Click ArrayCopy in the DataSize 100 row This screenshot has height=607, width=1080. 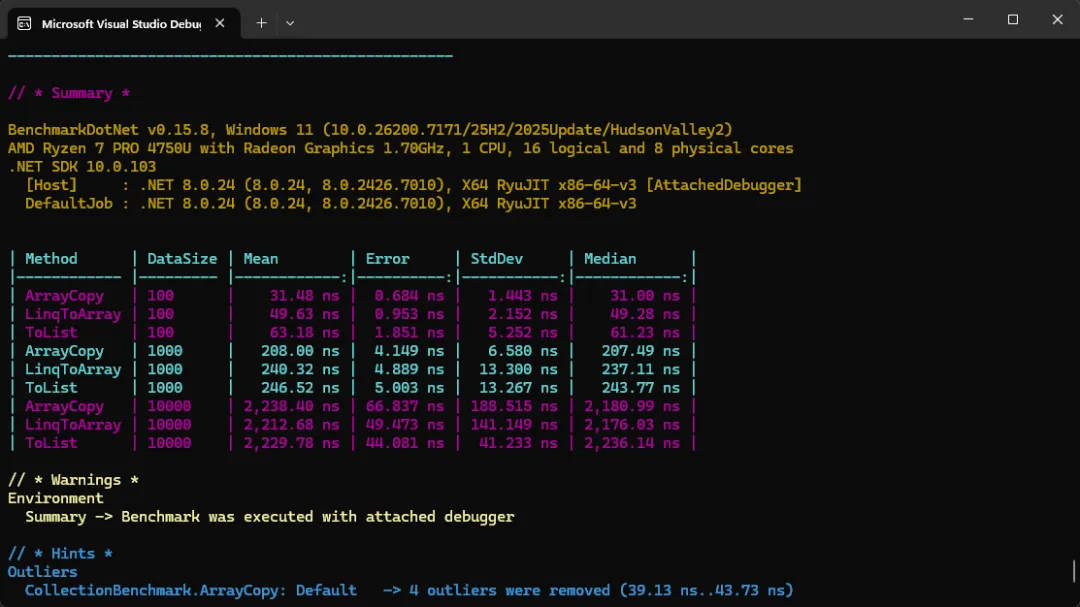point(64,296)
